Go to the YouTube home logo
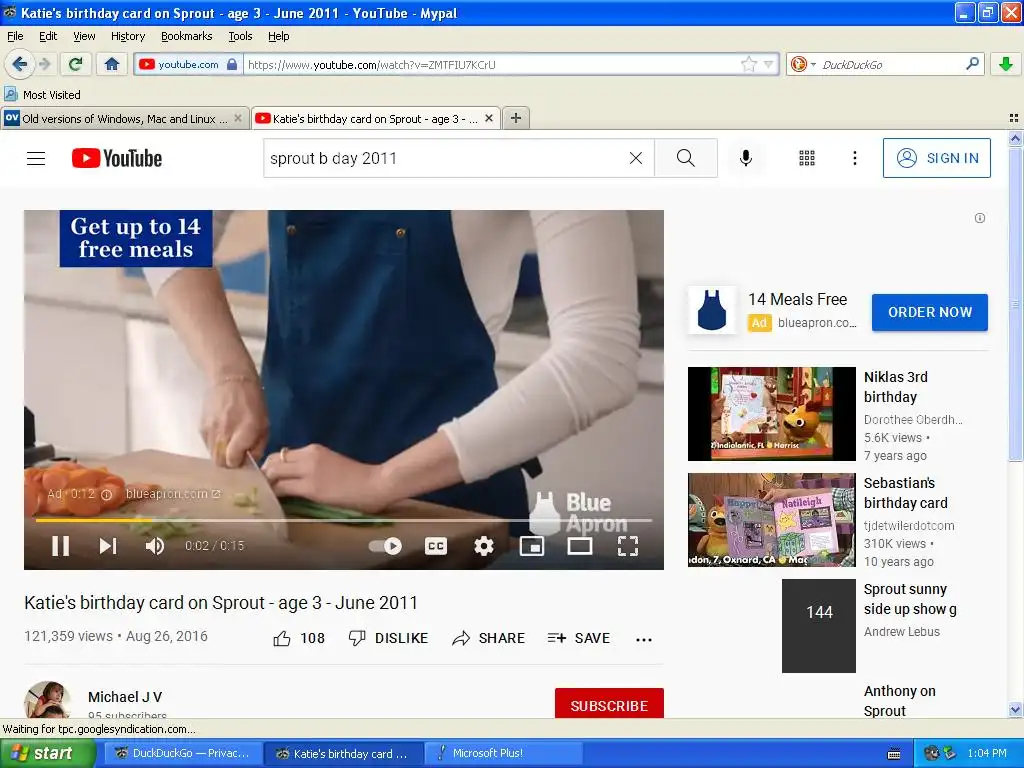This screenshot has height=768, width=1024. (117, 159)
